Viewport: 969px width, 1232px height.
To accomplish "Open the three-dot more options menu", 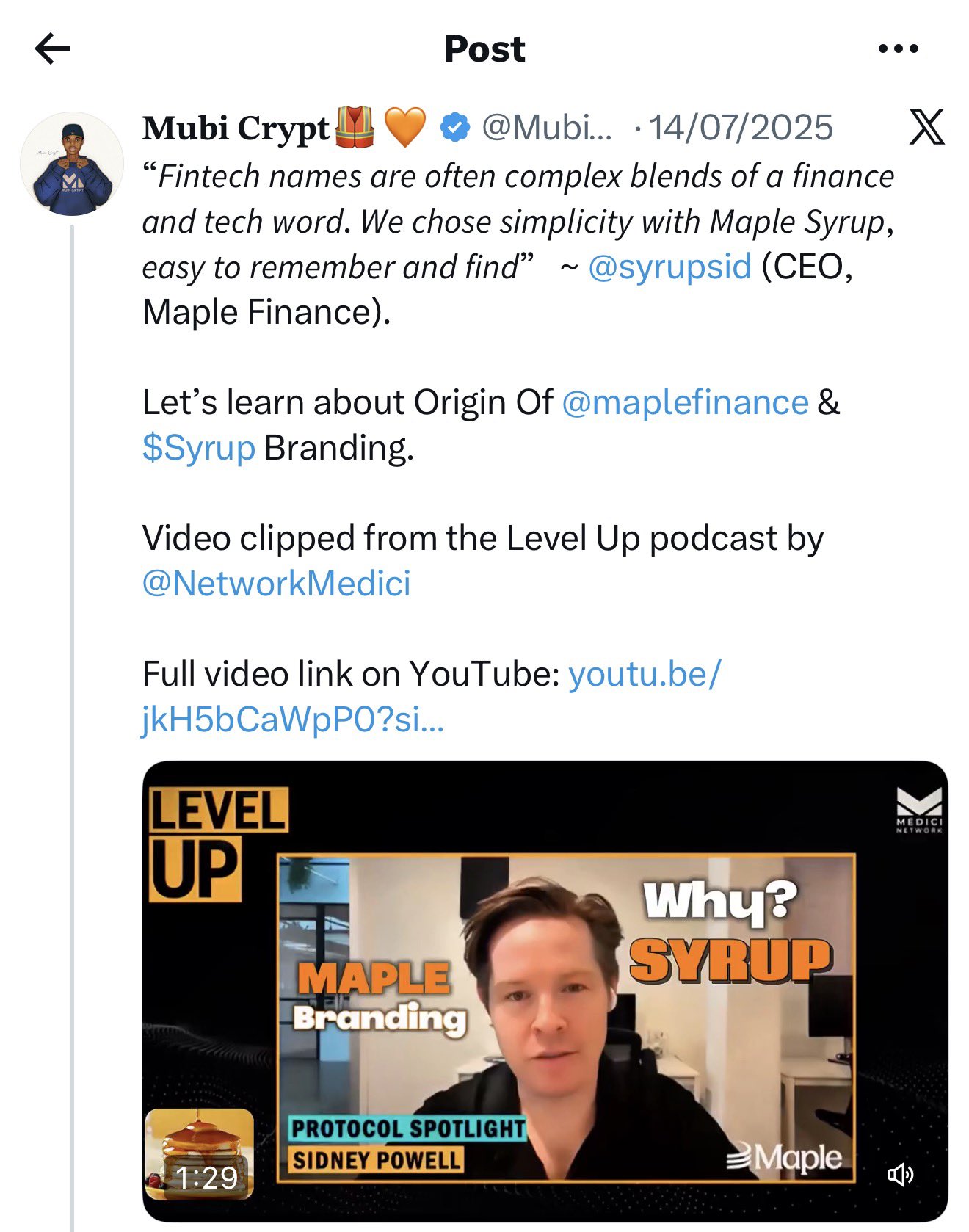I will (x=898, y=49).
